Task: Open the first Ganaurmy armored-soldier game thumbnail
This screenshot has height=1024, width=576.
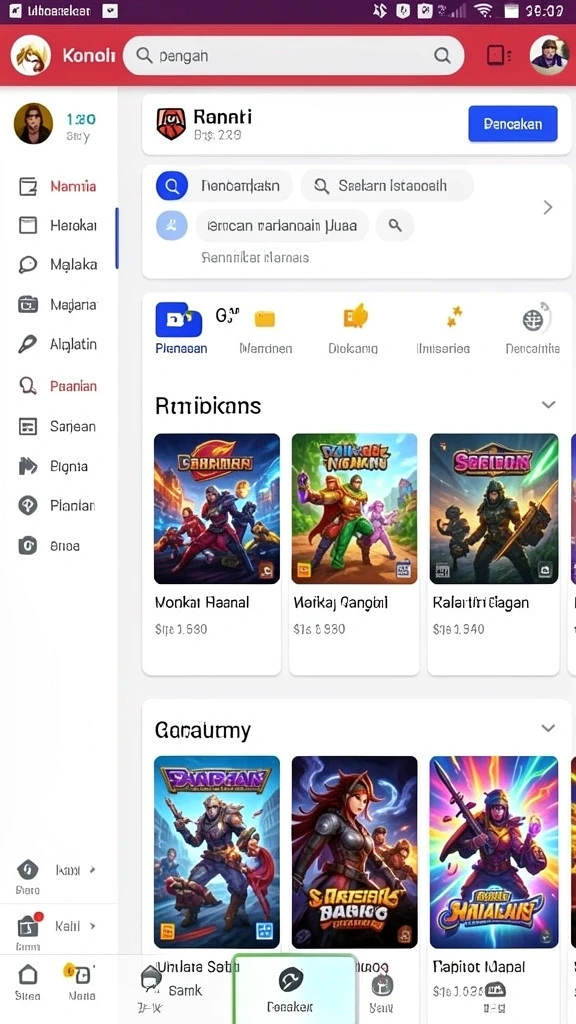Action: pyautogui.click(x=217, y=852)
